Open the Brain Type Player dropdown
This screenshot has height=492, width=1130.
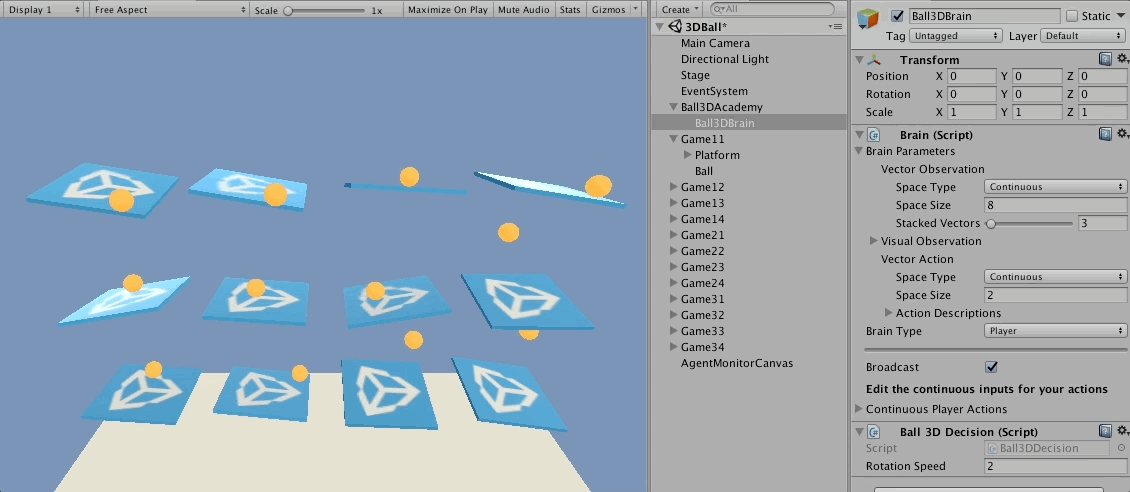point(1055,331)
